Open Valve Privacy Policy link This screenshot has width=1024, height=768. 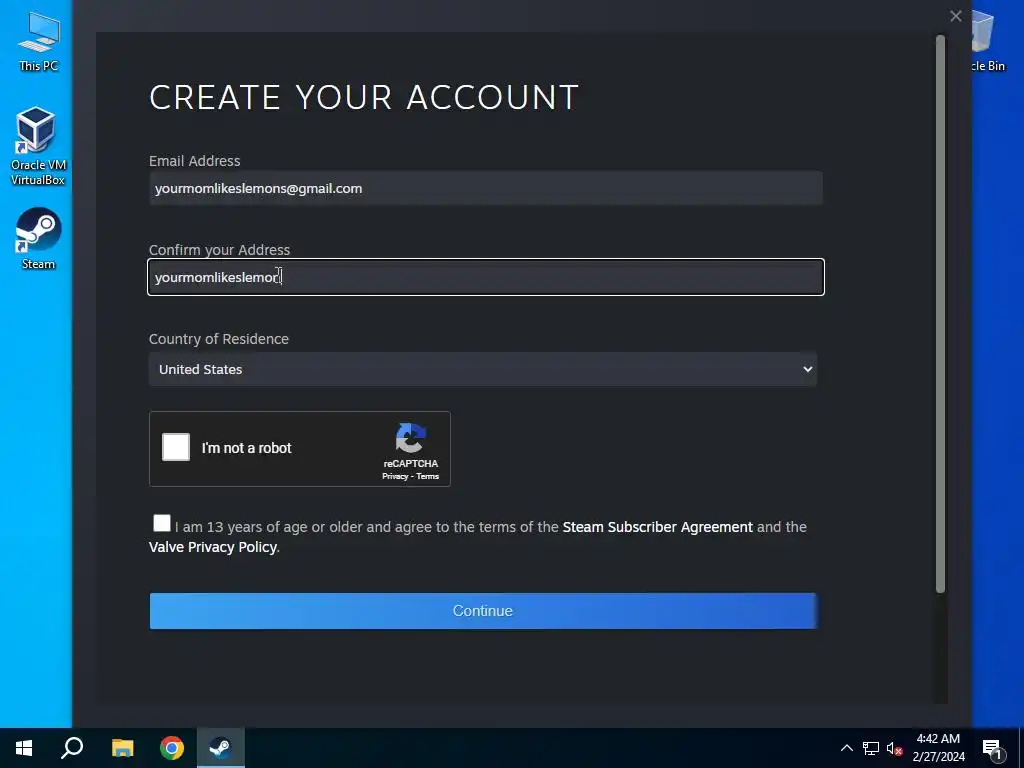(x=213, y=547)
